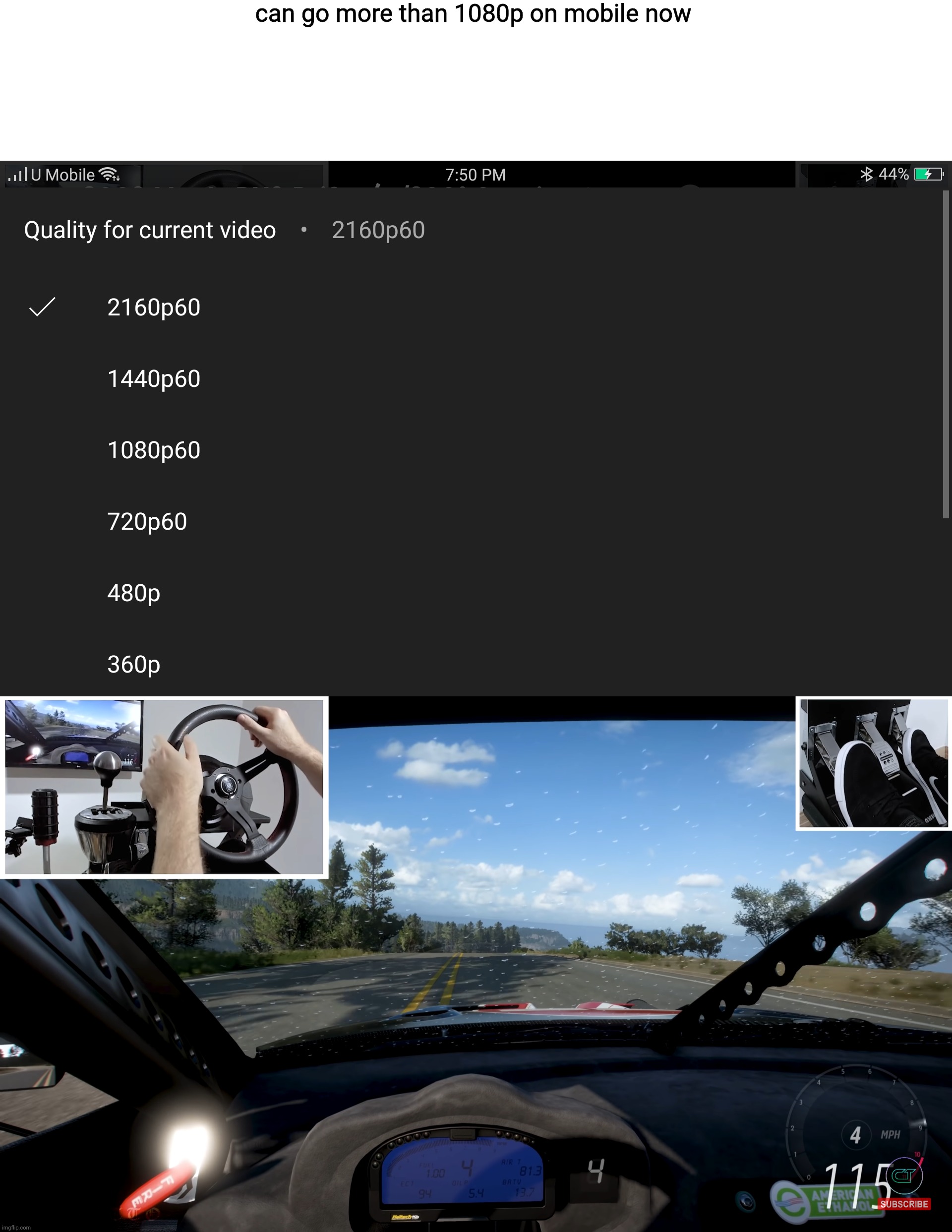Tap the 44% battery percentage
952x1232 pixels.
pos(894,174)
